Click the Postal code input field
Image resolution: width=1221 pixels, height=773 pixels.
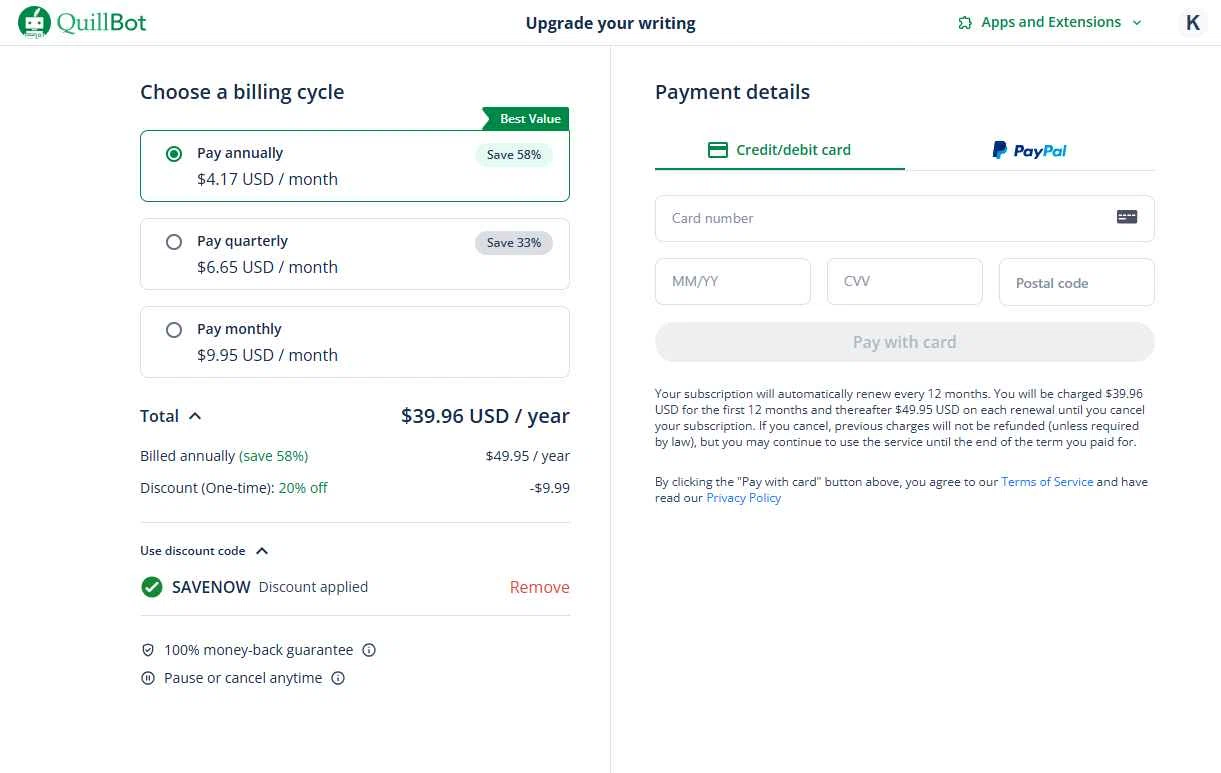(x=1076, y=283)
